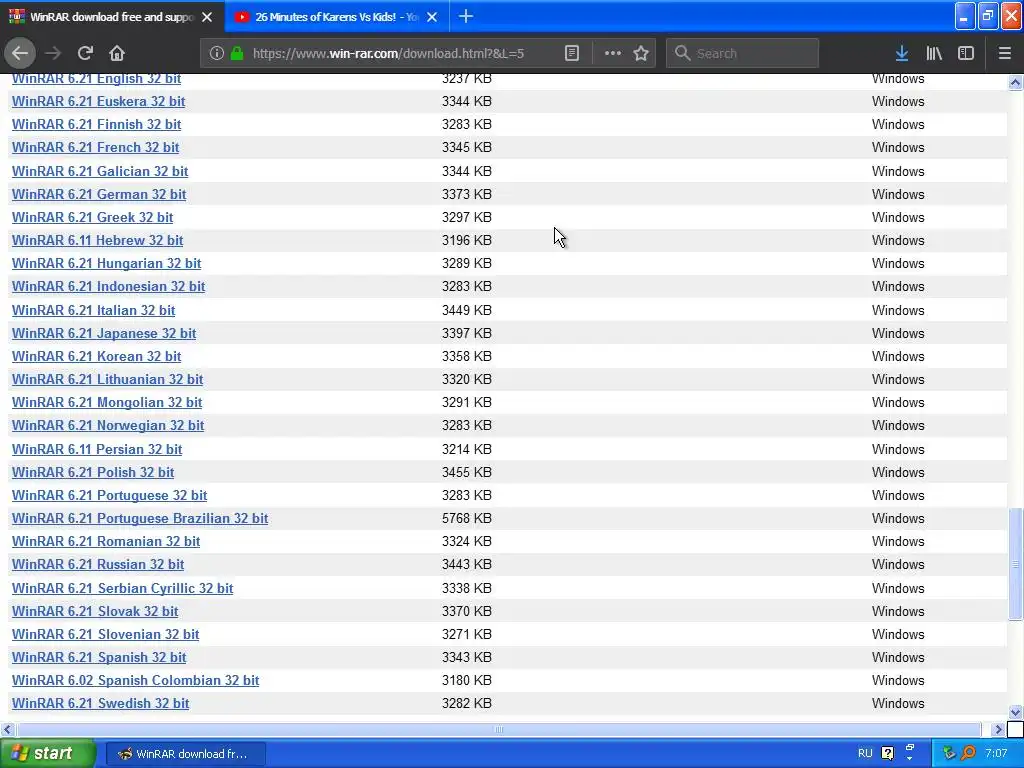This screenshot has width=1024, height=768.
Task: Click the taskbar clock showing 7:07
Action: click(996, 753)
